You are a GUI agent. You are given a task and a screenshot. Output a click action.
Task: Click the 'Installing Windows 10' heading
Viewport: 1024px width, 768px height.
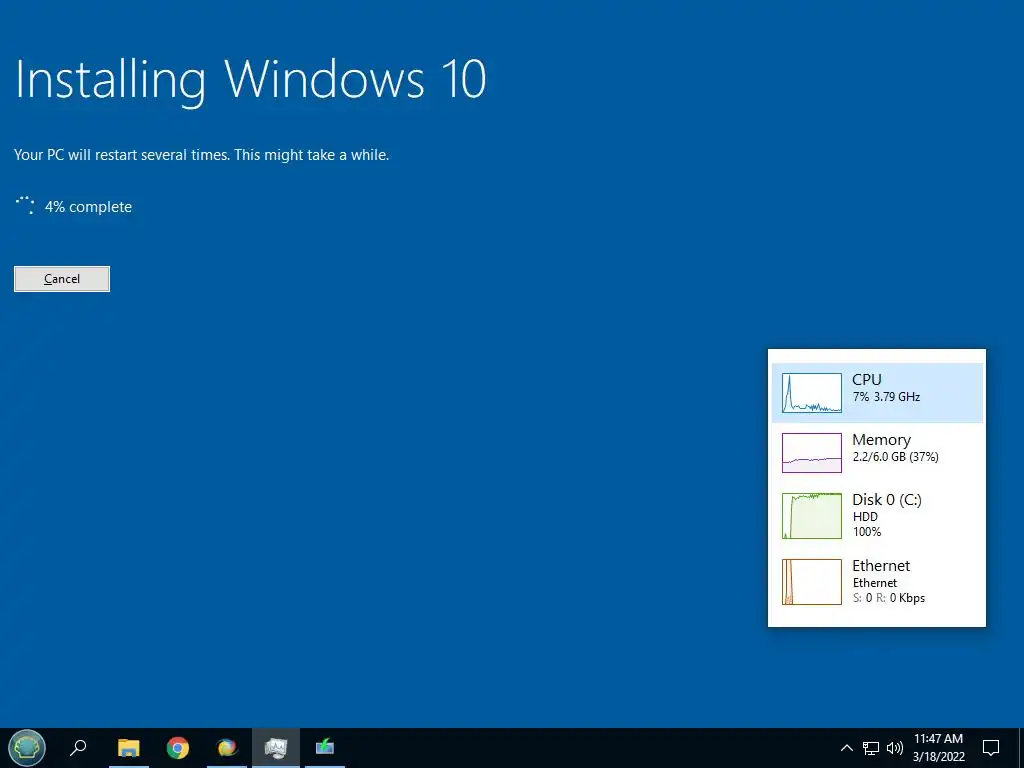[250, 80]
